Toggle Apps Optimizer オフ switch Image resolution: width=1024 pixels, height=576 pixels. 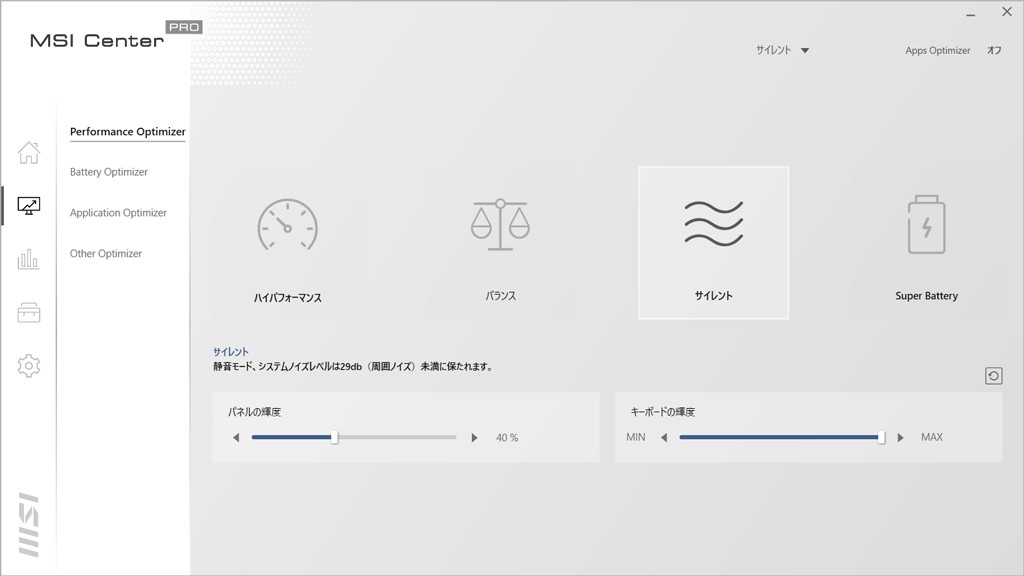pos(994,50)
